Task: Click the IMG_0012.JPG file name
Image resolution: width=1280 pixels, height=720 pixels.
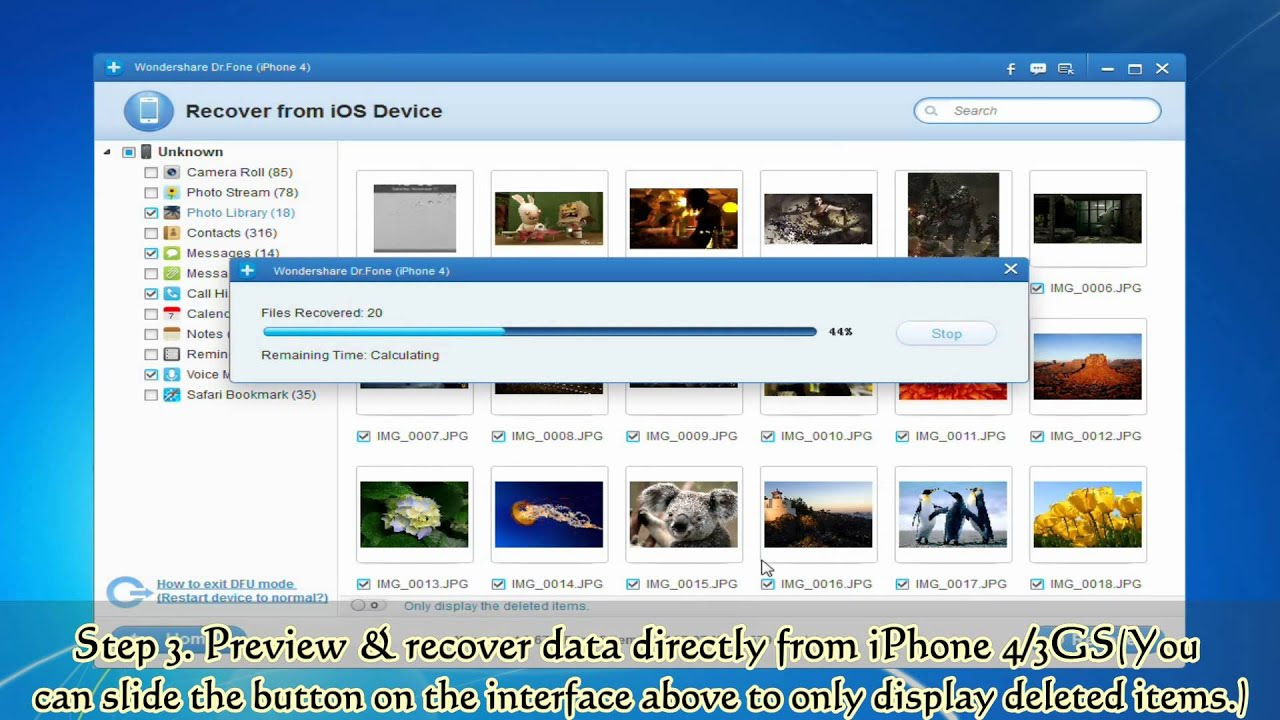Action: 1096,436
